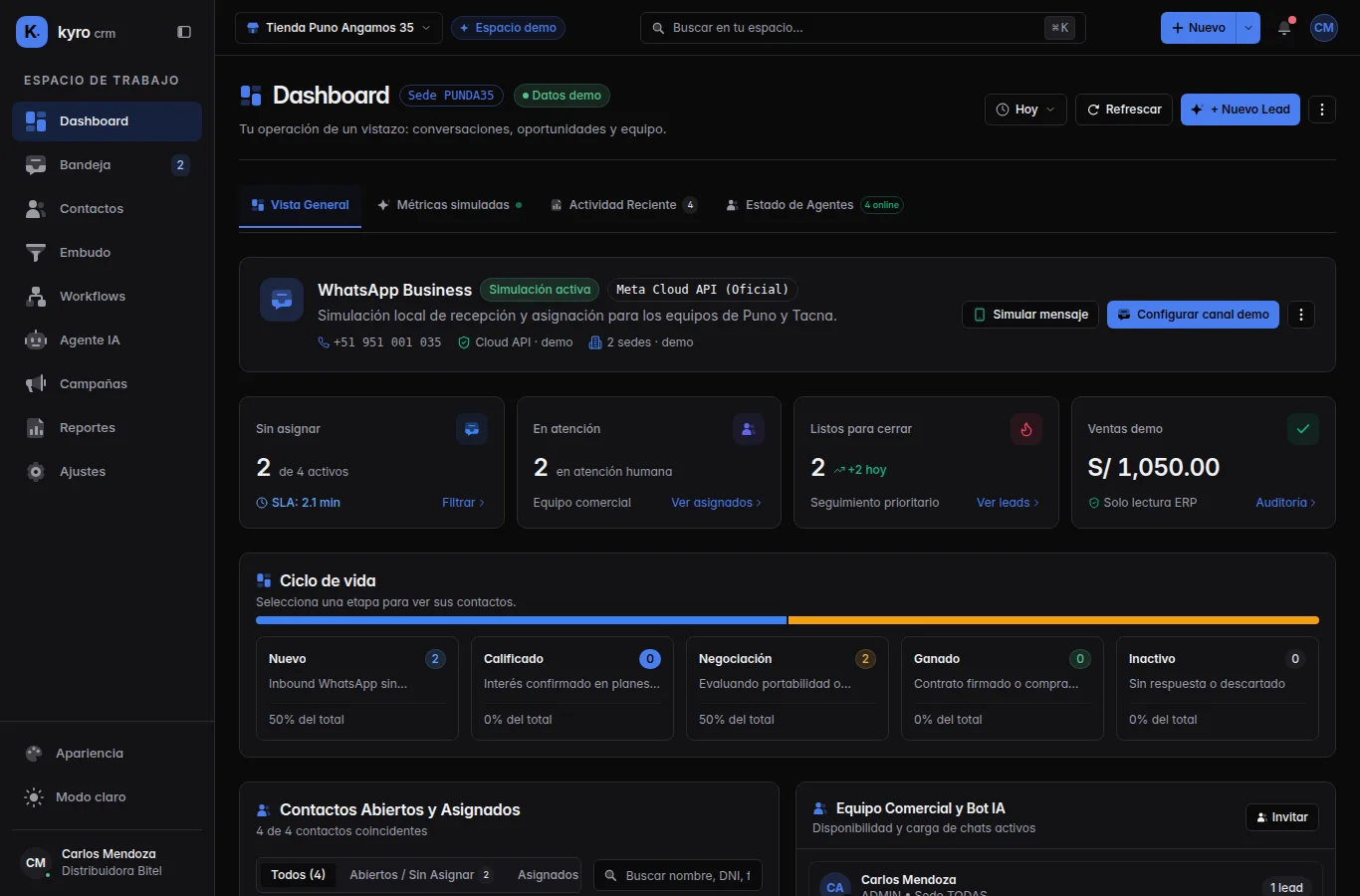Screen dimensions: 1360x896
Task: Collapse the sidebar using the panel icon
Action: [184, 32]
